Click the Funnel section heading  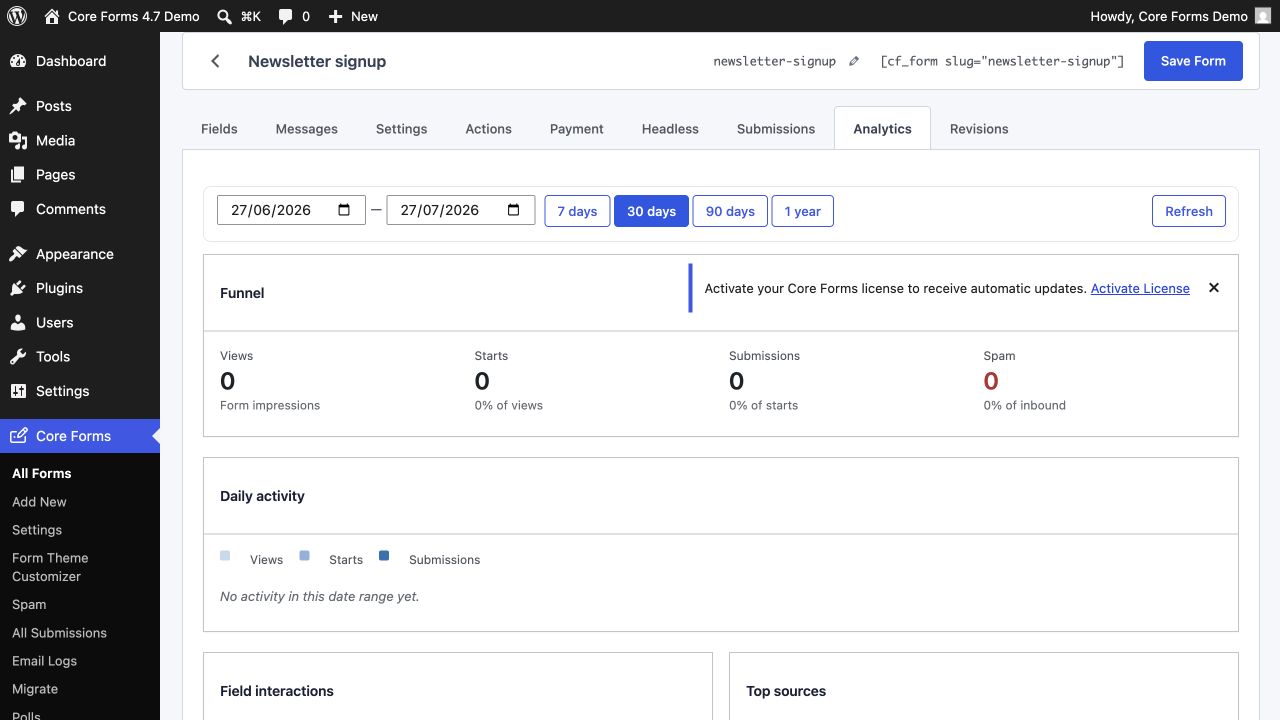[242, 293]
